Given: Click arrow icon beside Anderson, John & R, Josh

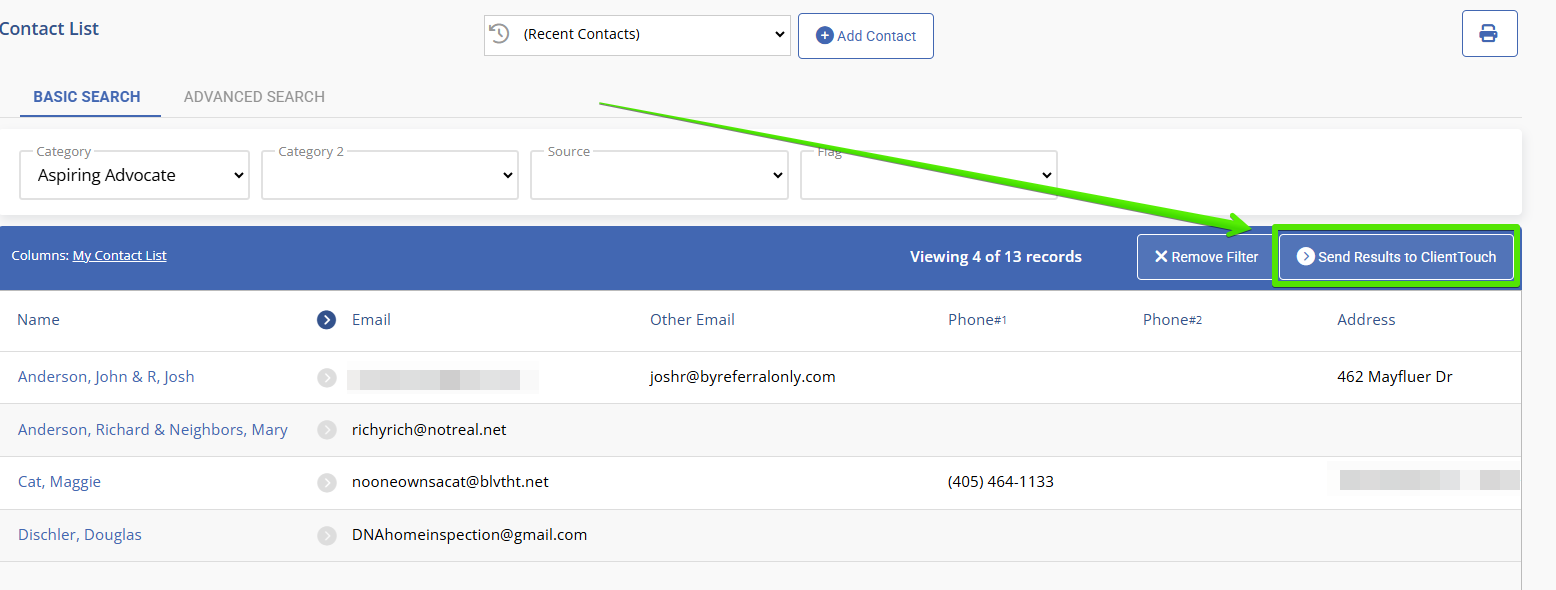Looking at the screenshot, I should [326, 377].
